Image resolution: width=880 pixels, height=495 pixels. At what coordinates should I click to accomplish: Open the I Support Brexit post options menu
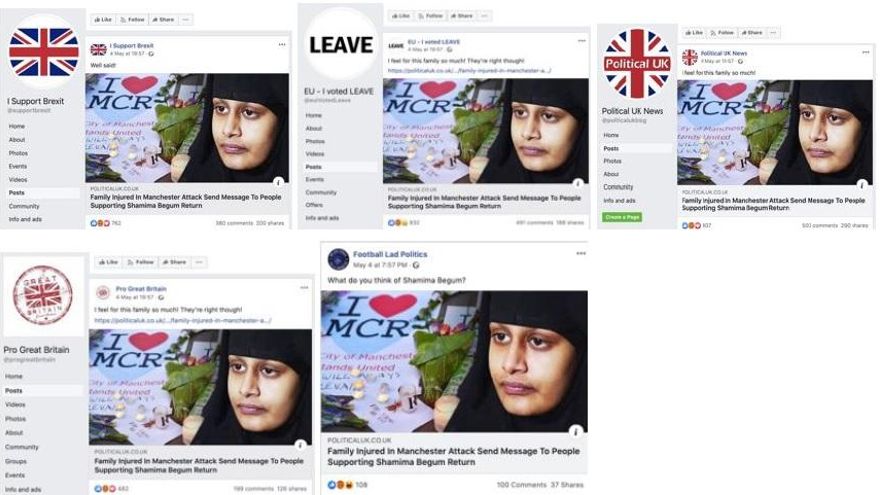[x=282, y=45]
